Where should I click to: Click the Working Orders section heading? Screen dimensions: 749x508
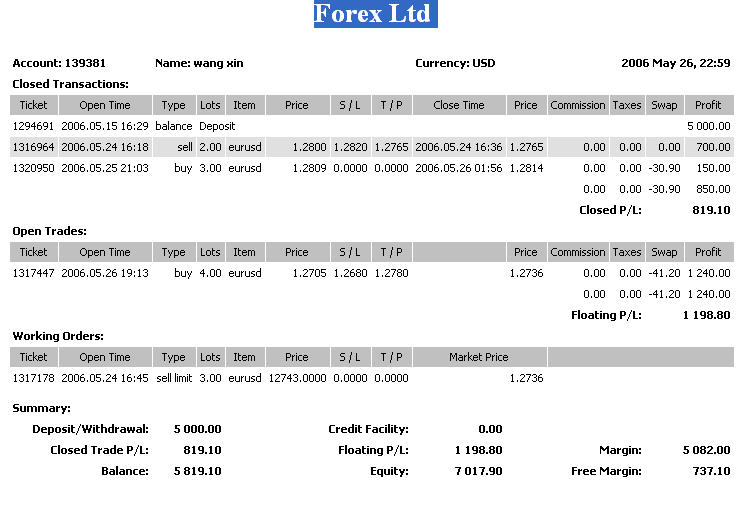click(58, 336)
